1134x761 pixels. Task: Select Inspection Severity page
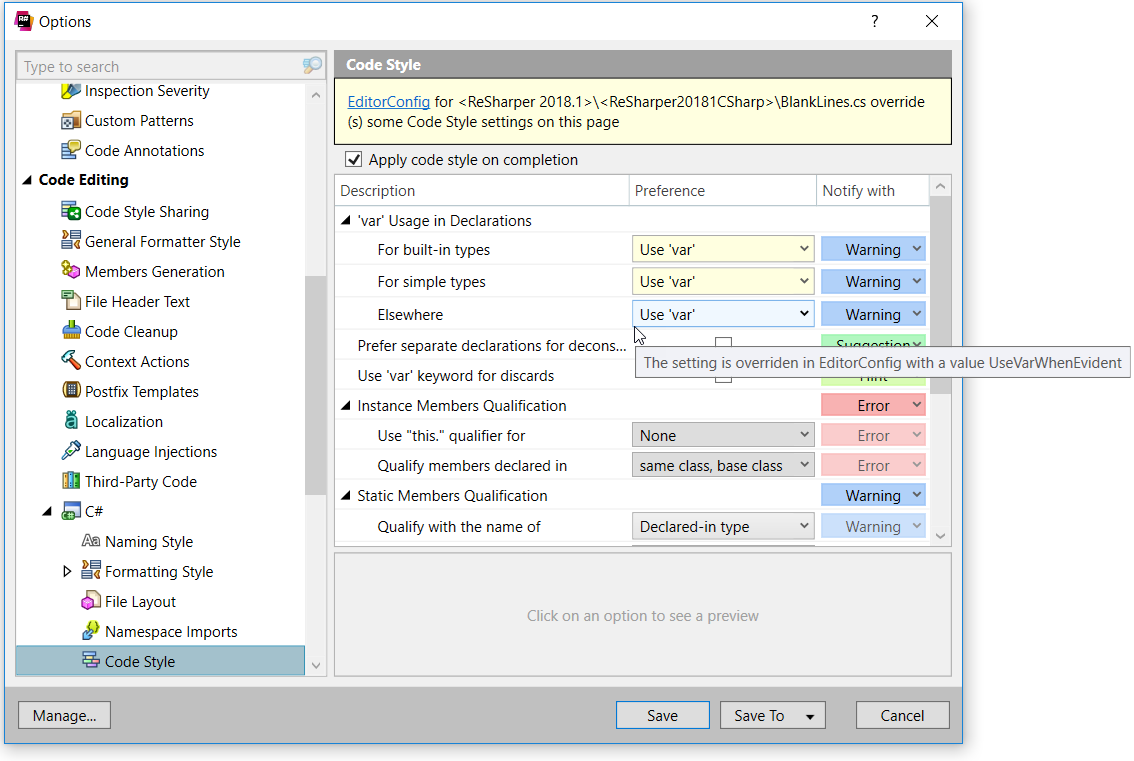[147, 90]
